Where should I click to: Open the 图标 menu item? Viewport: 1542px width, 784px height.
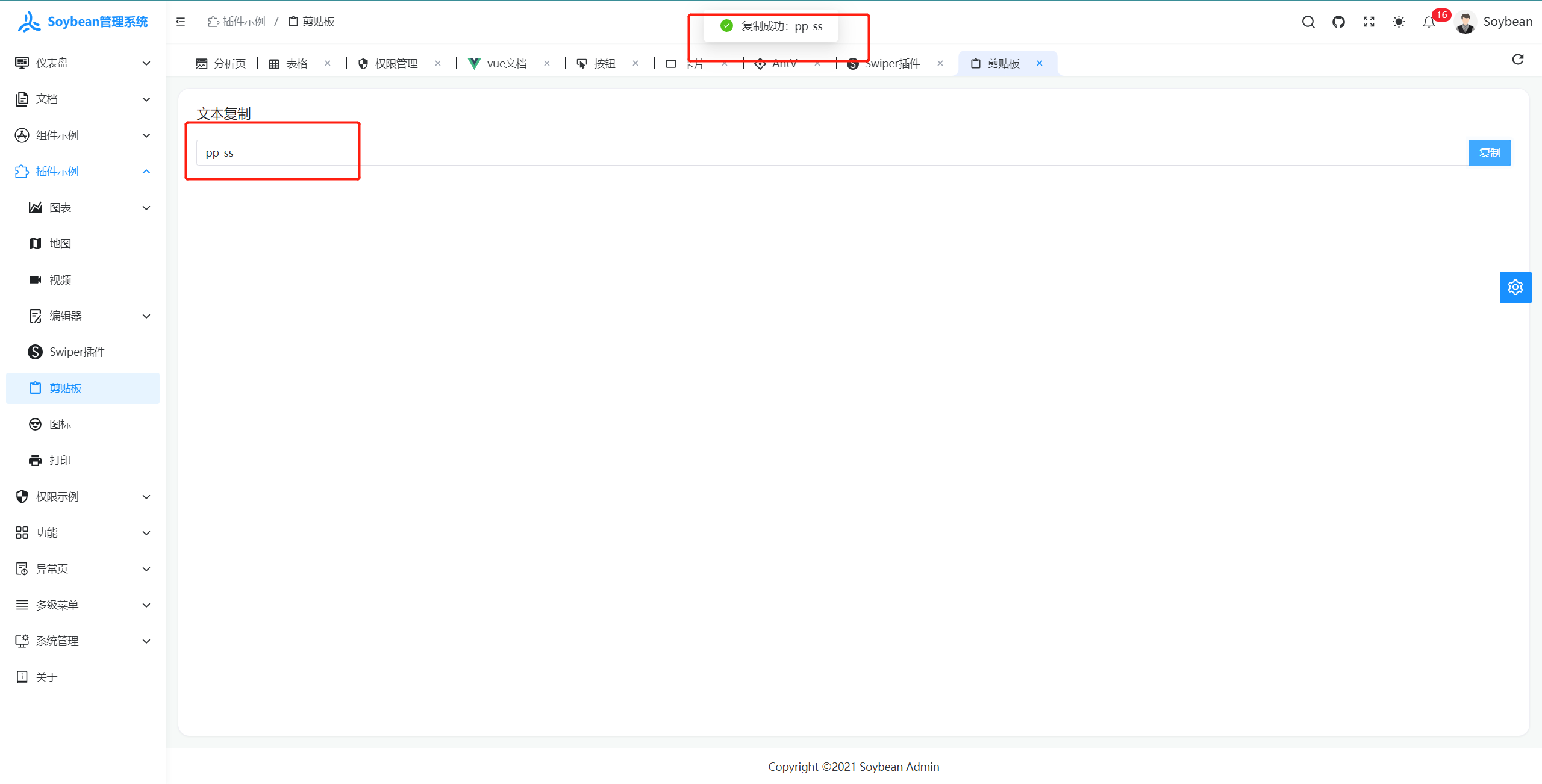pyautogui.click(x=83, y=425)
